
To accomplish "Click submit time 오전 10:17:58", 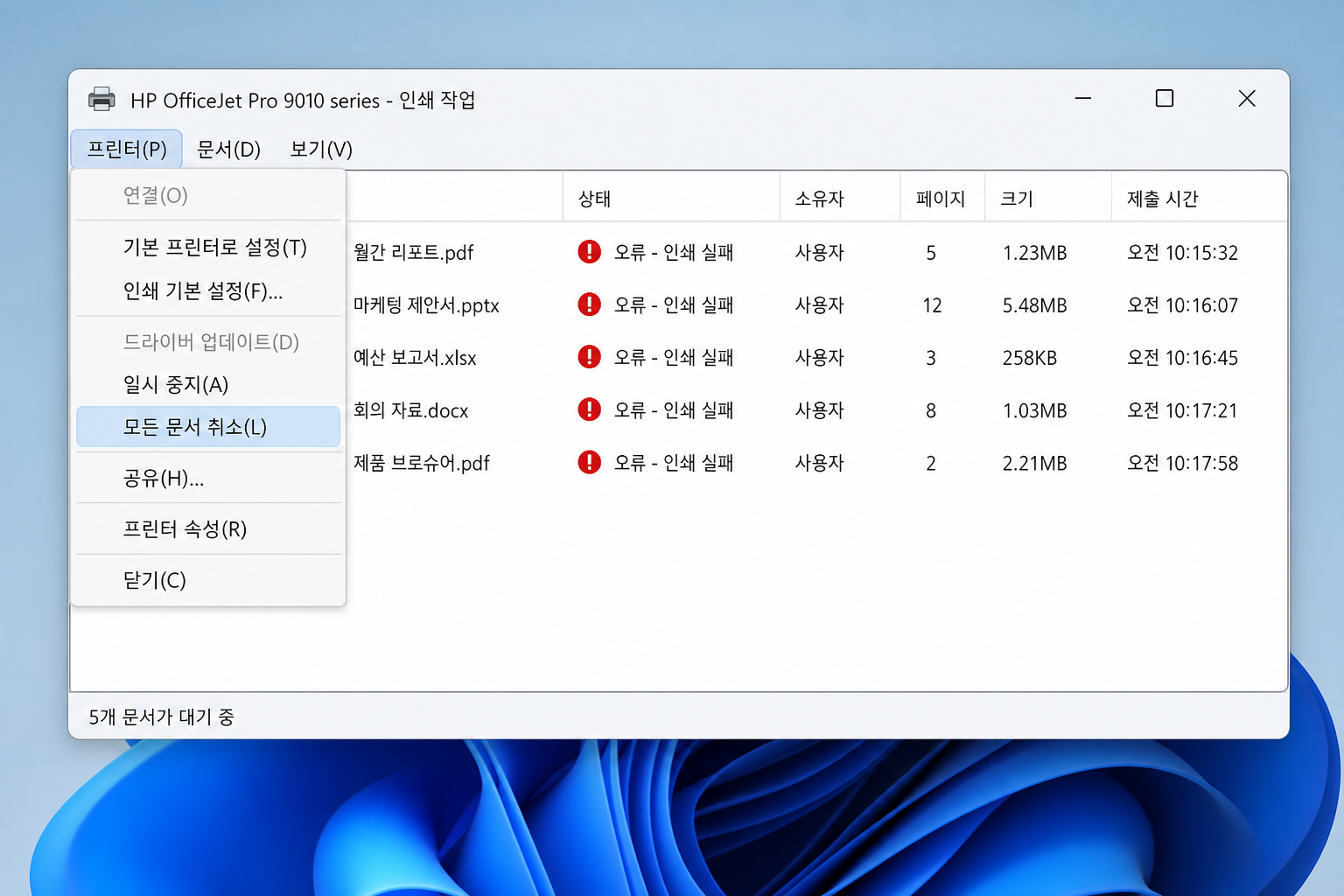I will click(1182, 463).
